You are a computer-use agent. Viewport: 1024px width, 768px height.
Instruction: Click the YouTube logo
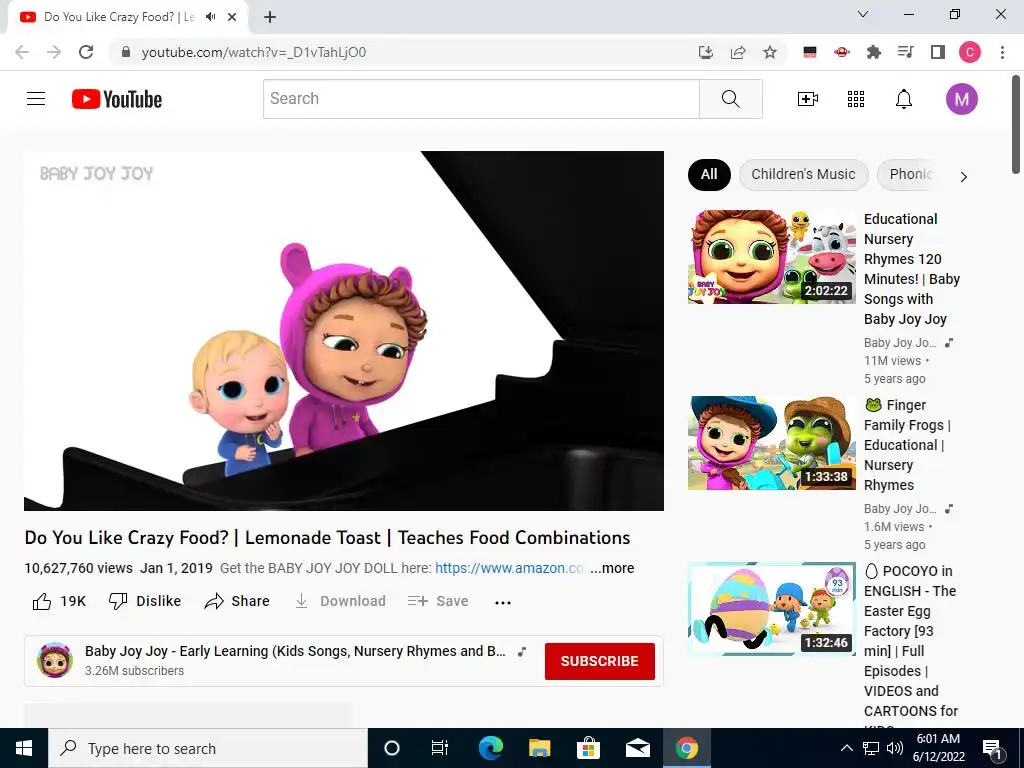coord(117,99)
